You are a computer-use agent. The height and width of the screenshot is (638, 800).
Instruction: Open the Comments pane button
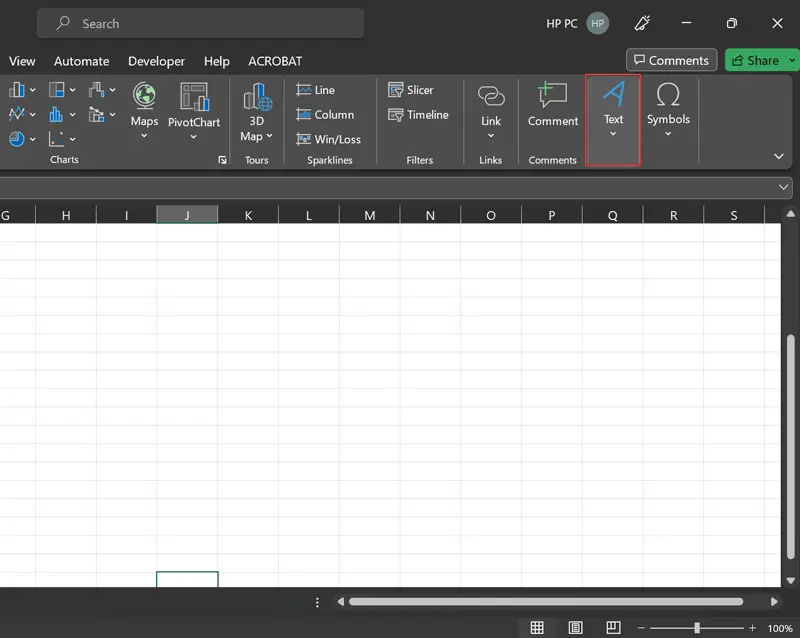click(x=671, y=60)
